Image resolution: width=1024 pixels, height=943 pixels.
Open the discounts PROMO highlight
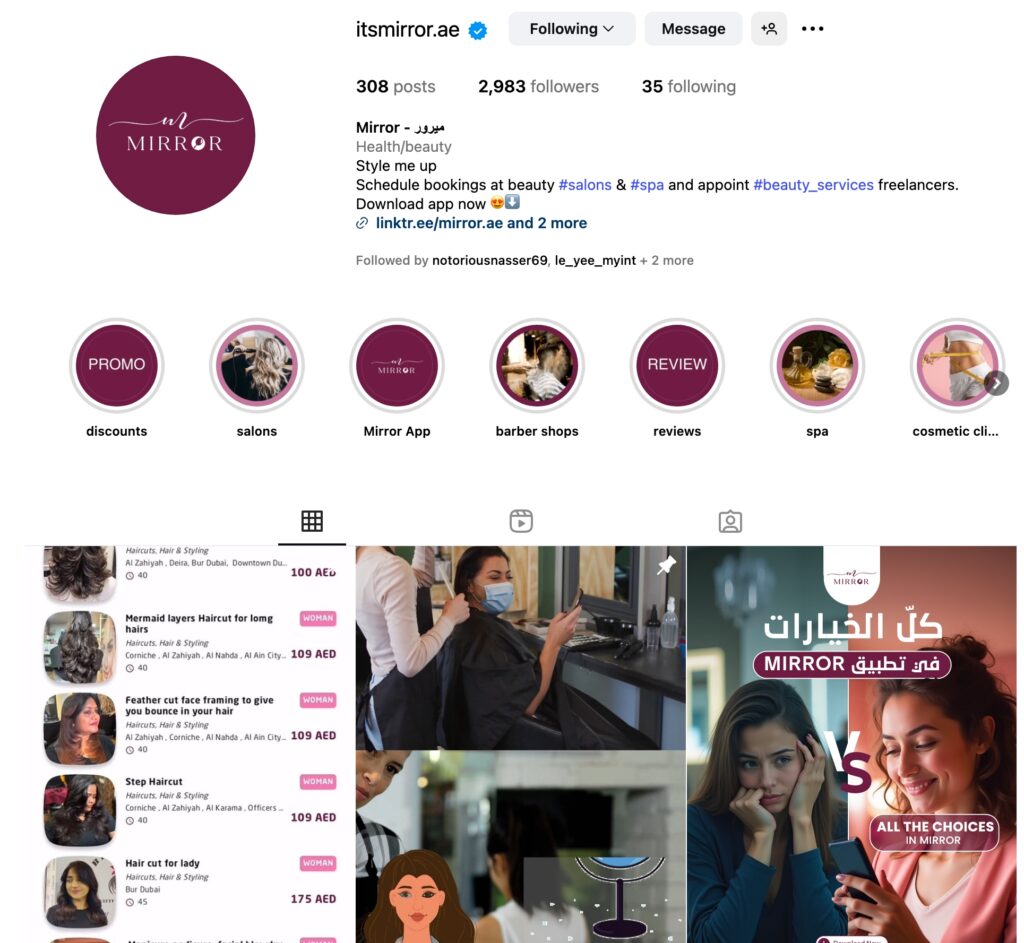point(117,365)
